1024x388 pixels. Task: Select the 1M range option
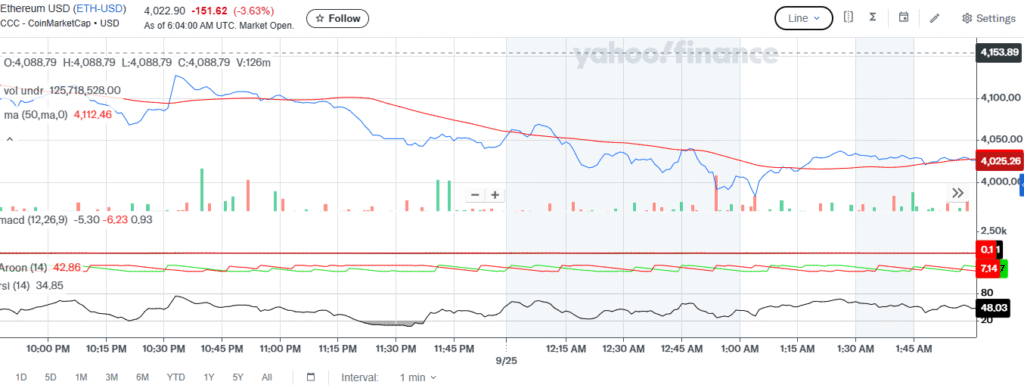tap(81, 377)
